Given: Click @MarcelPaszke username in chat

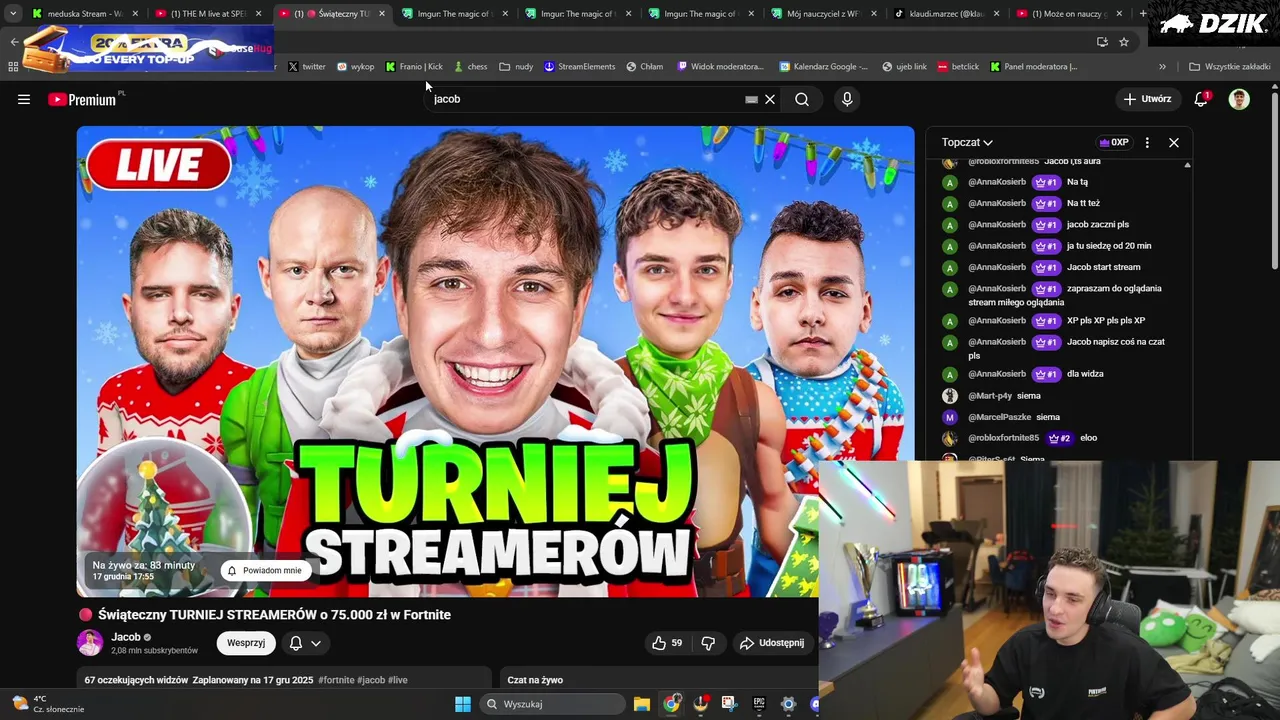Looking at the screenshot, I should pyautogui.click(x=999, y=417).
